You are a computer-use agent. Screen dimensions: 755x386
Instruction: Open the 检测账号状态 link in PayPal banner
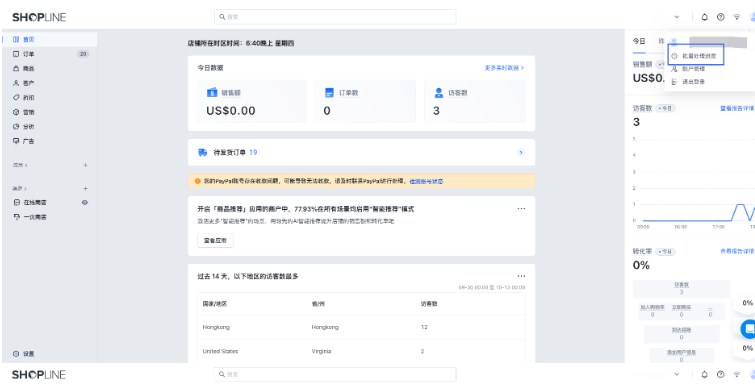pyautogui.click(x=426, y=181)
